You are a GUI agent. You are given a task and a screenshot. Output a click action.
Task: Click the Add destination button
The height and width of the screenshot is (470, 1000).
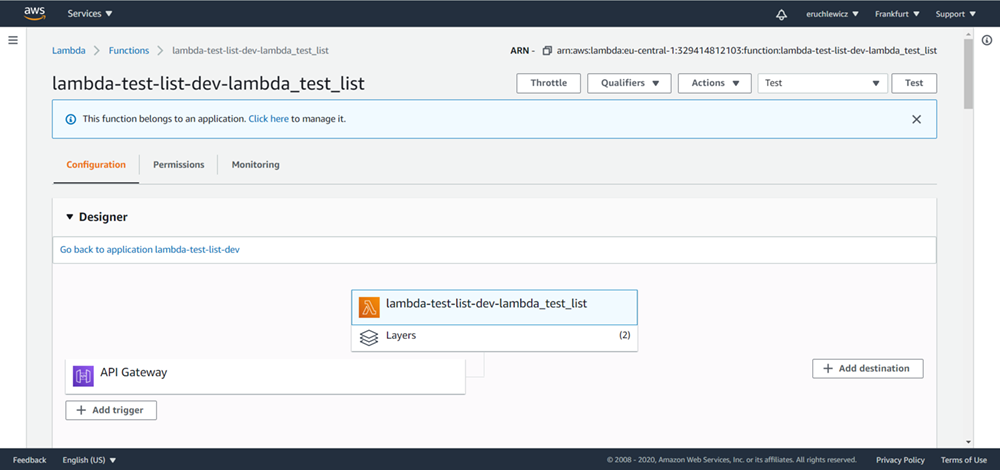(x=868, y=369)
